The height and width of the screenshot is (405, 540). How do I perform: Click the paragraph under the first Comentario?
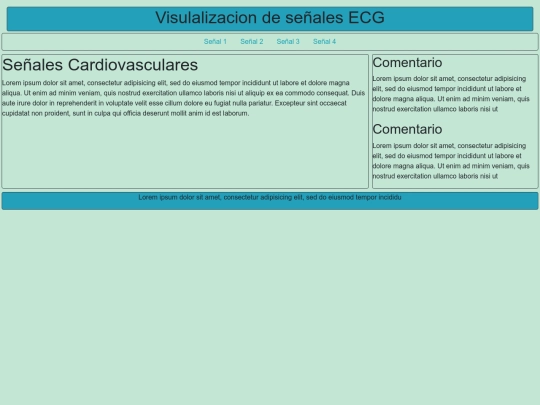[x=451, y=94]
